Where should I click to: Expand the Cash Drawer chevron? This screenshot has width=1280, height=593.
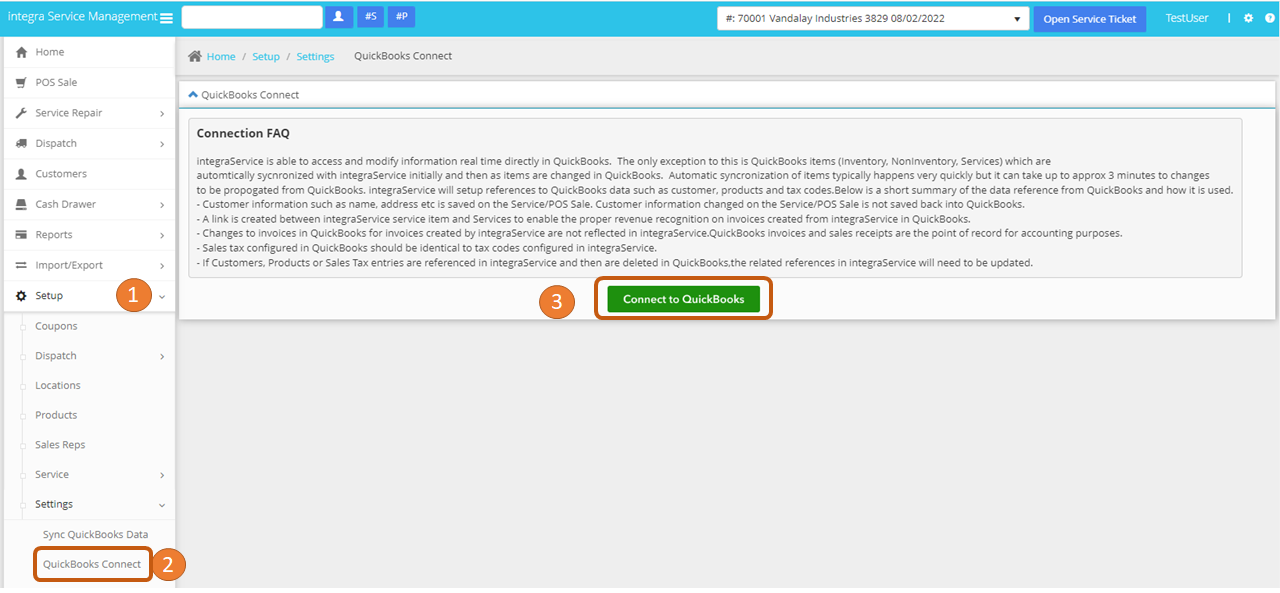tap(162, 205)
